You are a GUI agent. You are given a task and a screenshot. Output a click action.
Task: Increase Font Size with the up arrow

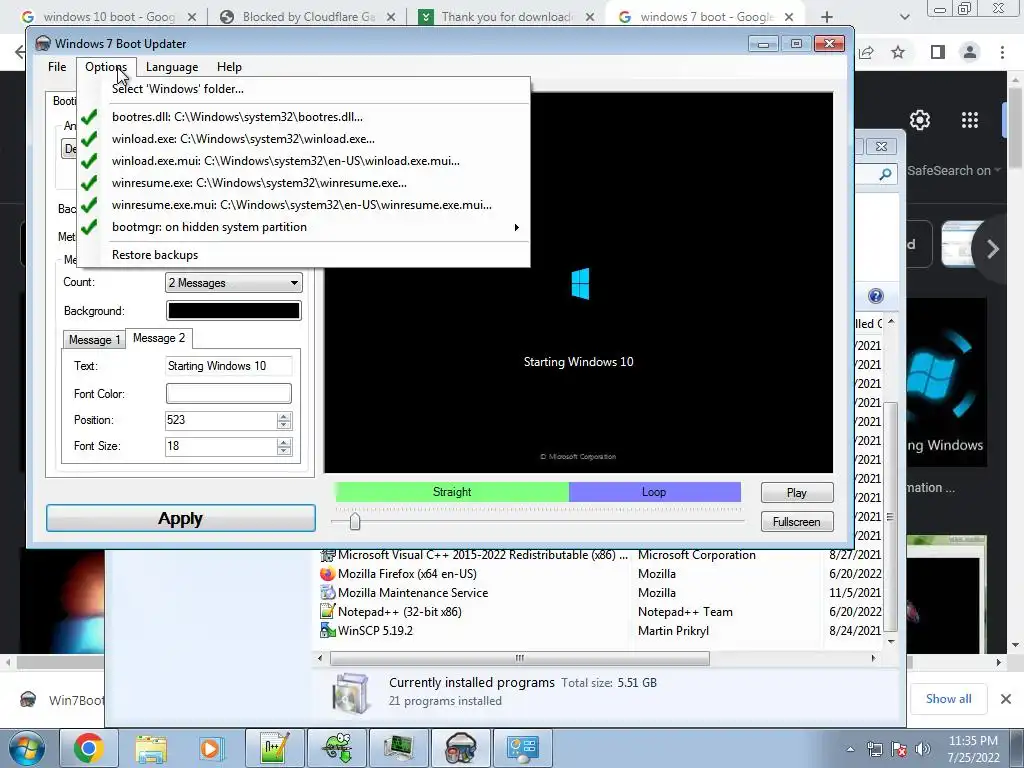(x=283, y=442)
